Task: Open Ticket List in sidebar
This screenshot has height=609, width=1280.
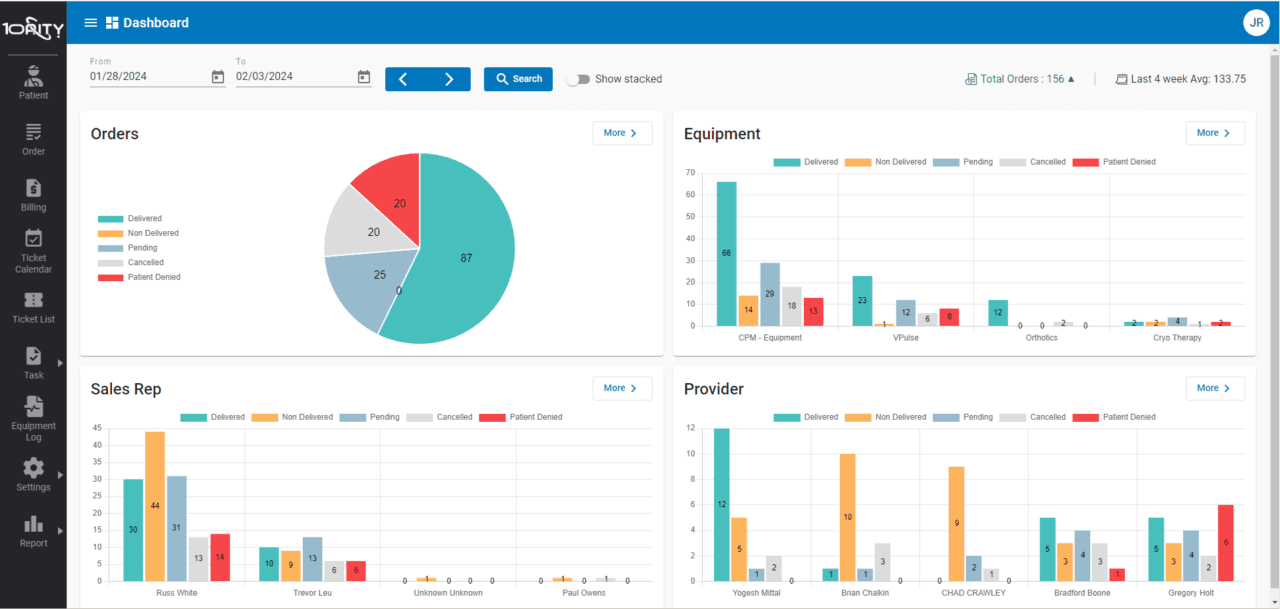Action: coord(33,308)
